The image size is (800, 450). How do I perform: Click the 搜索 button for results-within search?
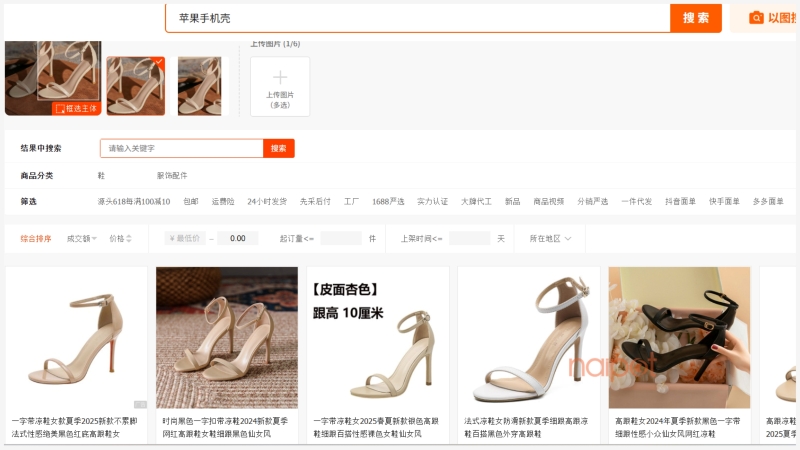tap(279, 148)
